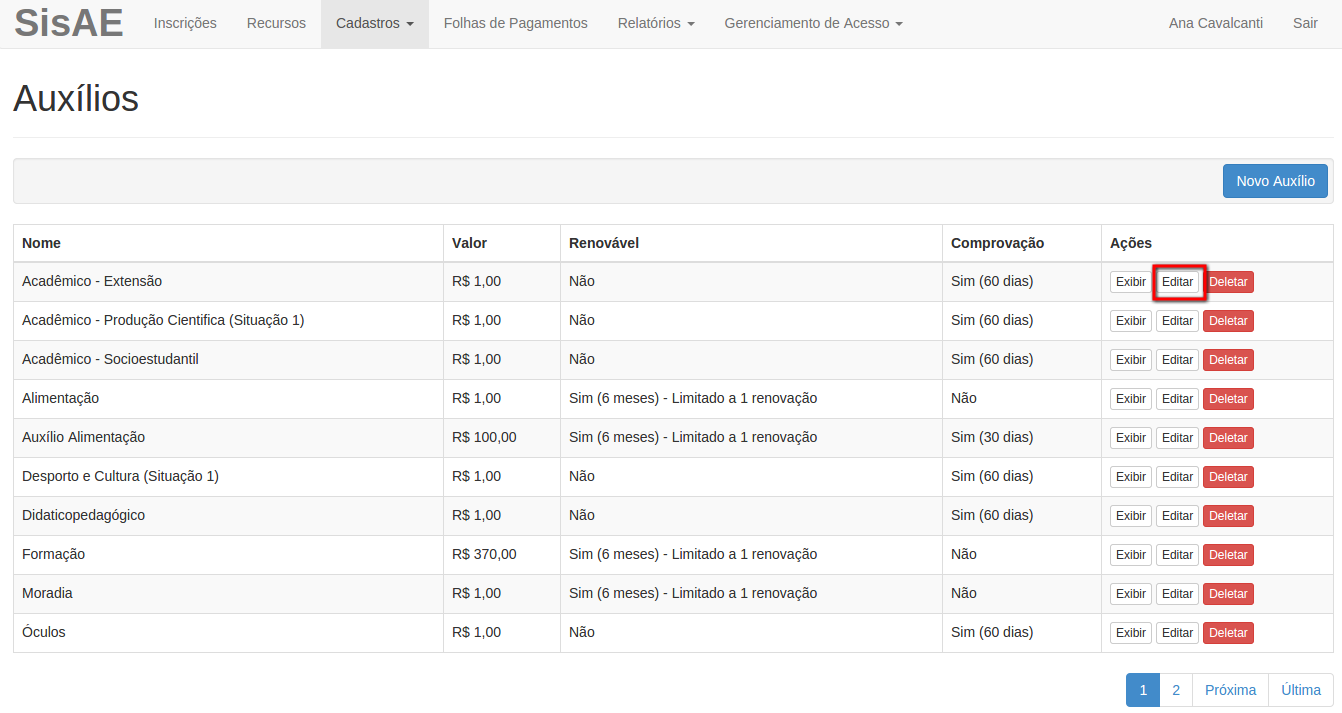Exibir the Alimentação row
This screenshot has height=713, width=1342.
pos(1131,399)
